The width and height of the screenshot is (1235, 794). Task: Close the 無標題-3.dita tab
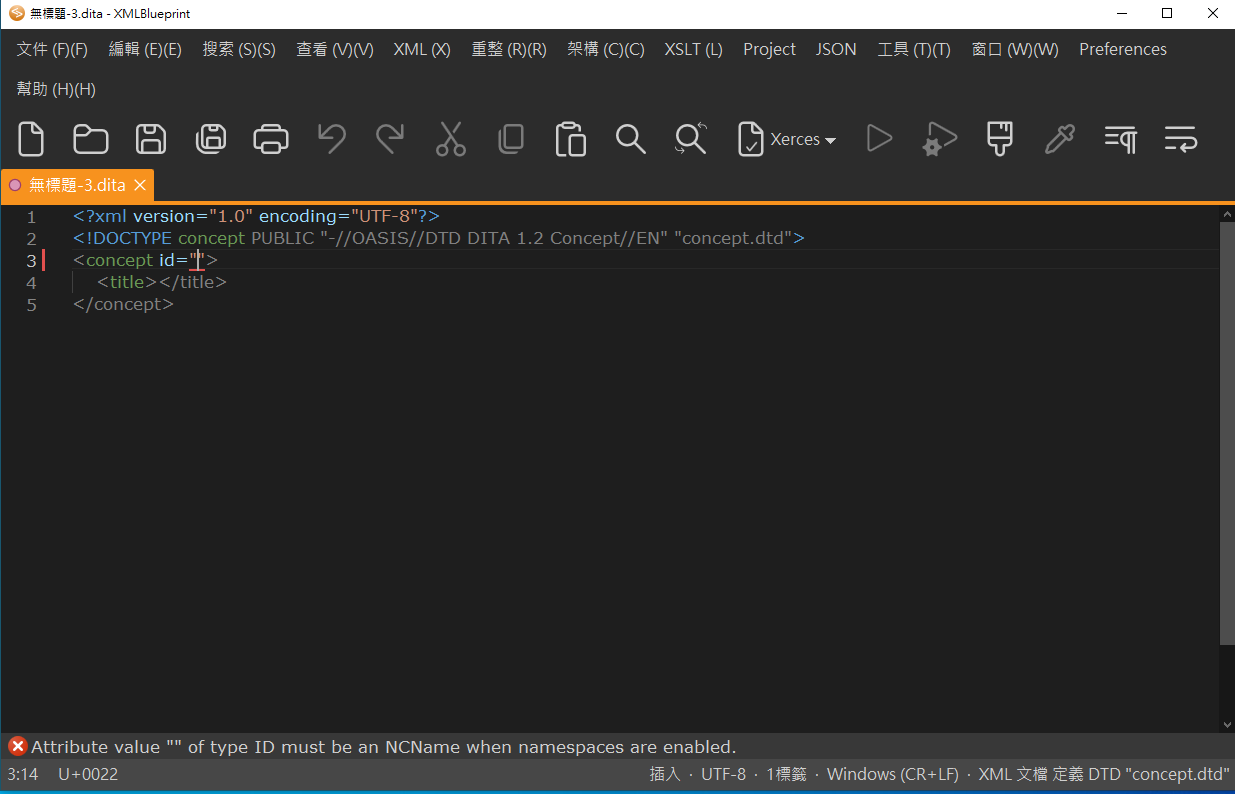tap(140, 185)
